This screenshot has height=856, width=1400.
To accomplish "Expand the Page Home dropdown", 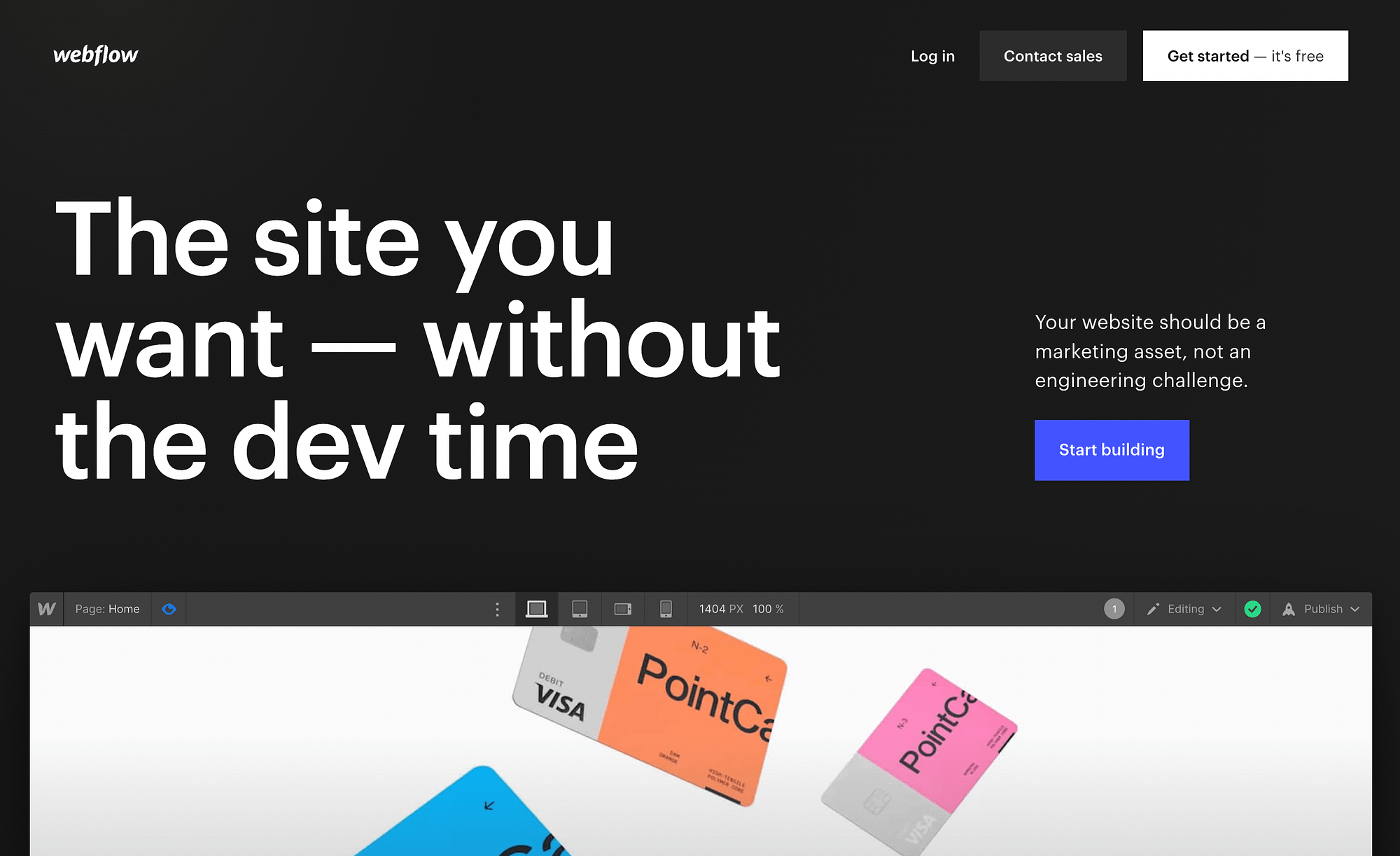I will click(108, 608).
